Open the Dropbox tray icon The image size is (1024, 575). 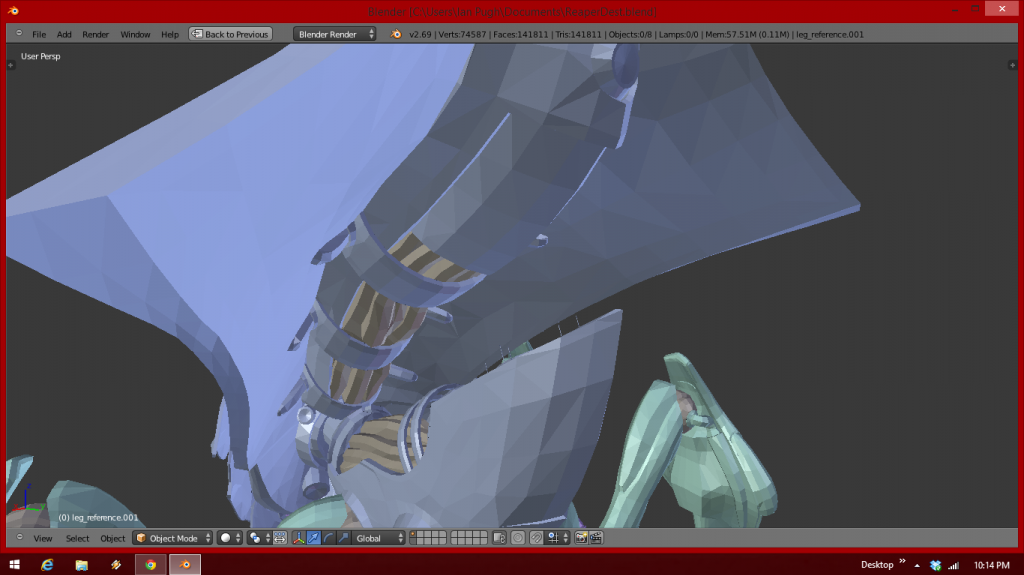[x=936, y=565]
